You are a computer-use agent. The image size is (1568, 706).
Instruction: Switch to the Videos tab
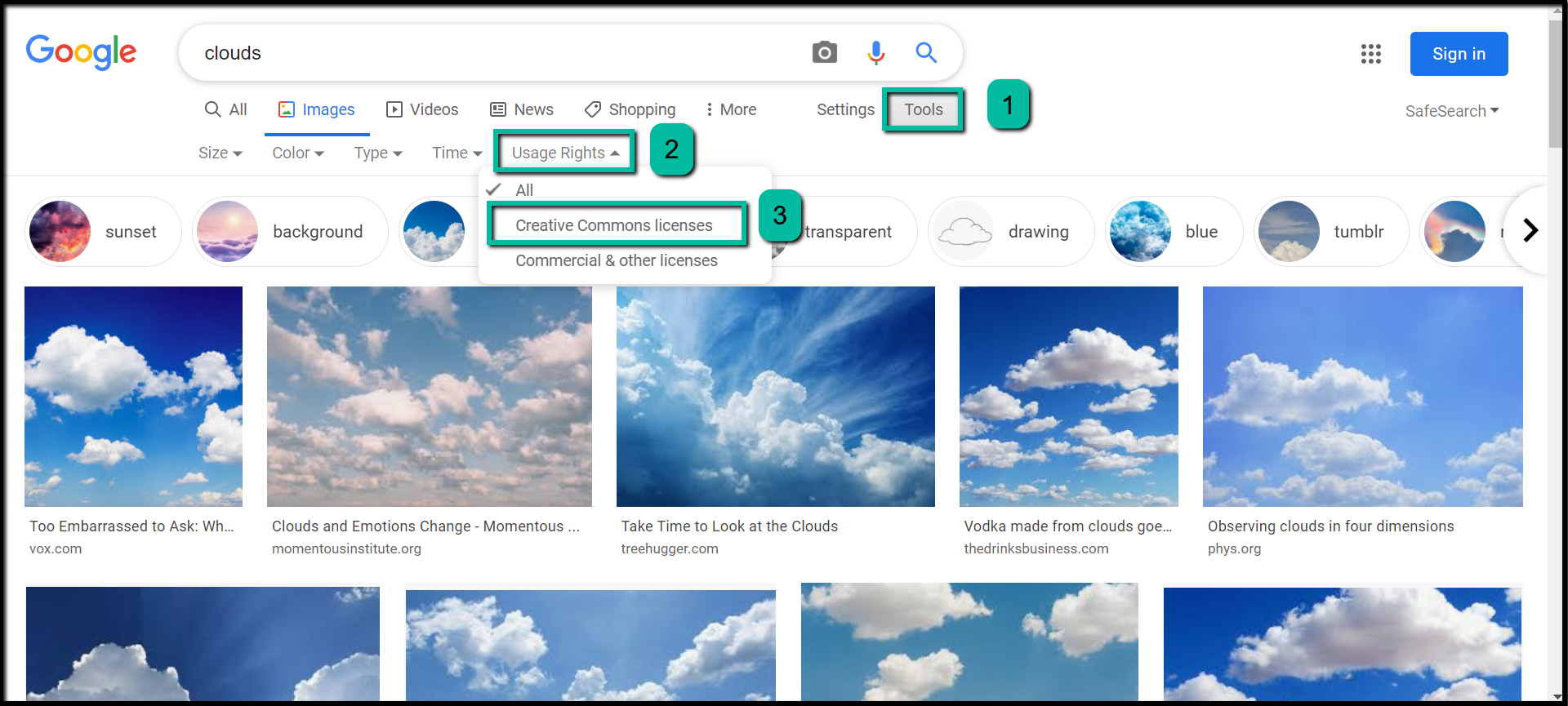tap(422, 109)
